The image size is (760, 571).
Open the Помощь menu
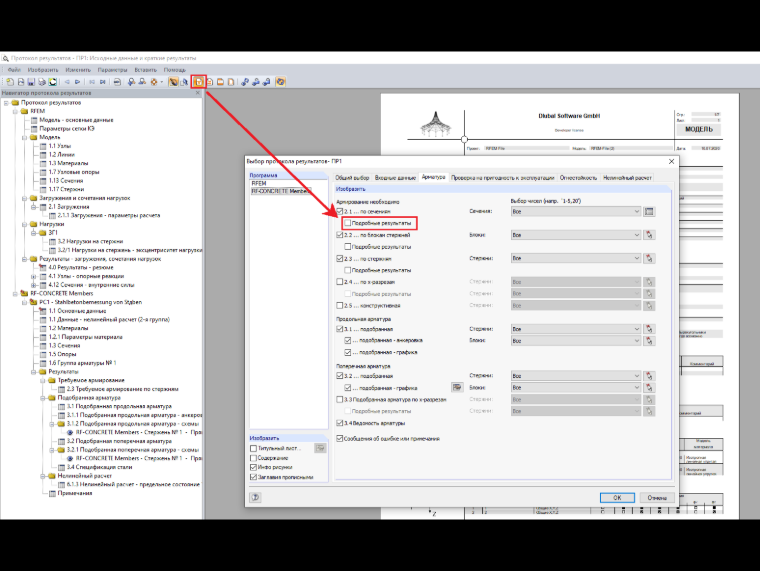tap(174, 70)
